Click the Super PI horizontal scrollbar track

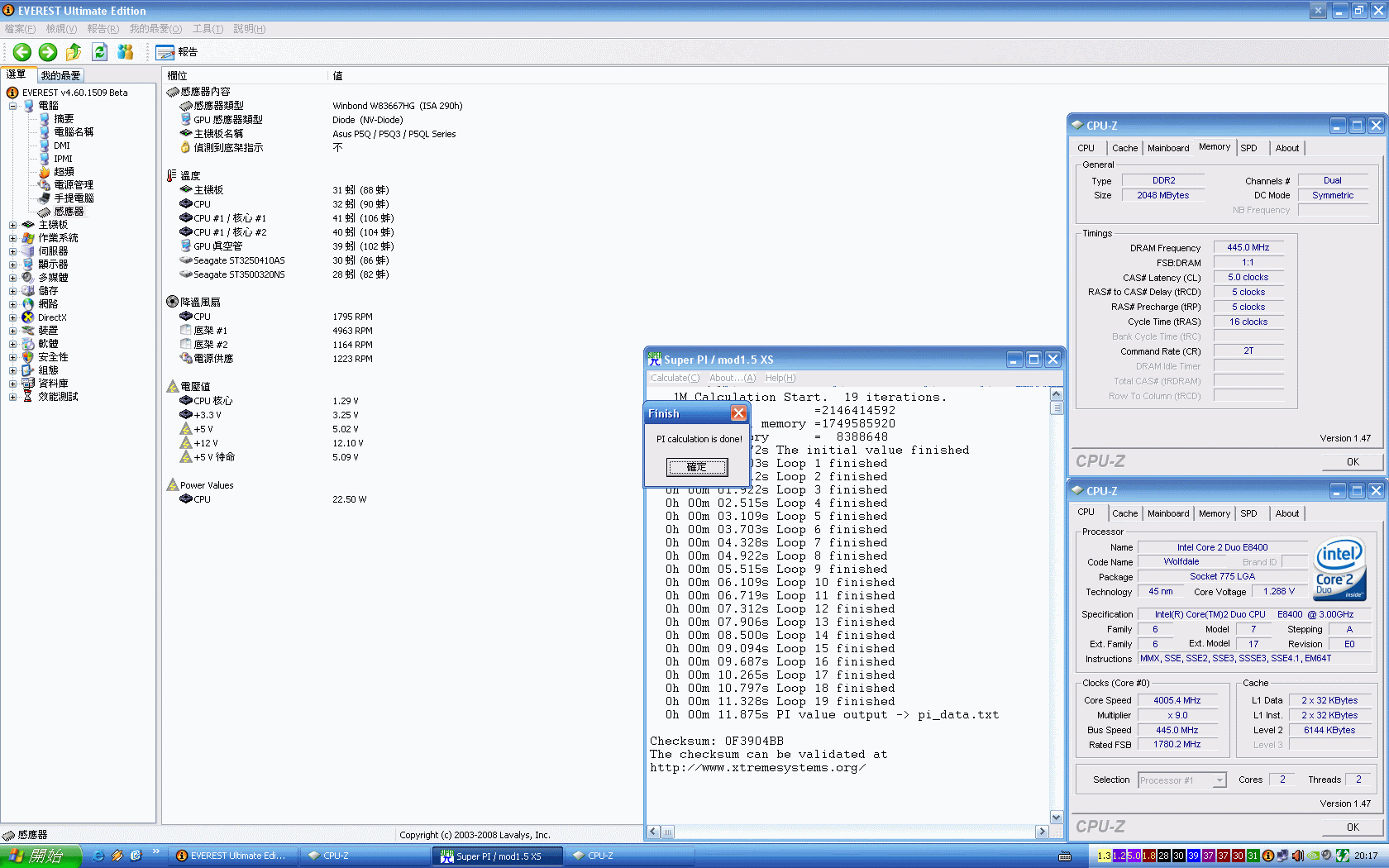point(852,832)
